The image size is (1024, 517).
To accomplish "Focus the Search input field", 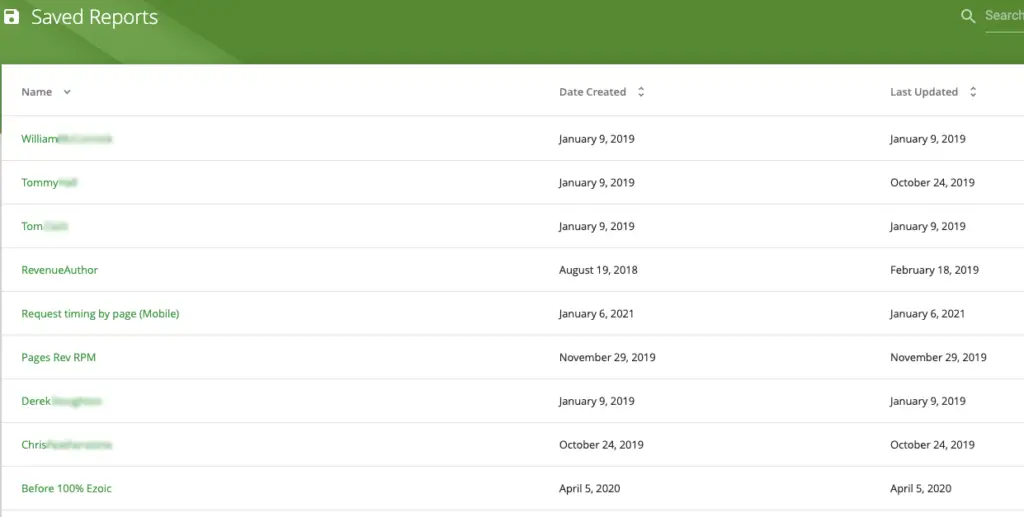I will click(1004, 16).
